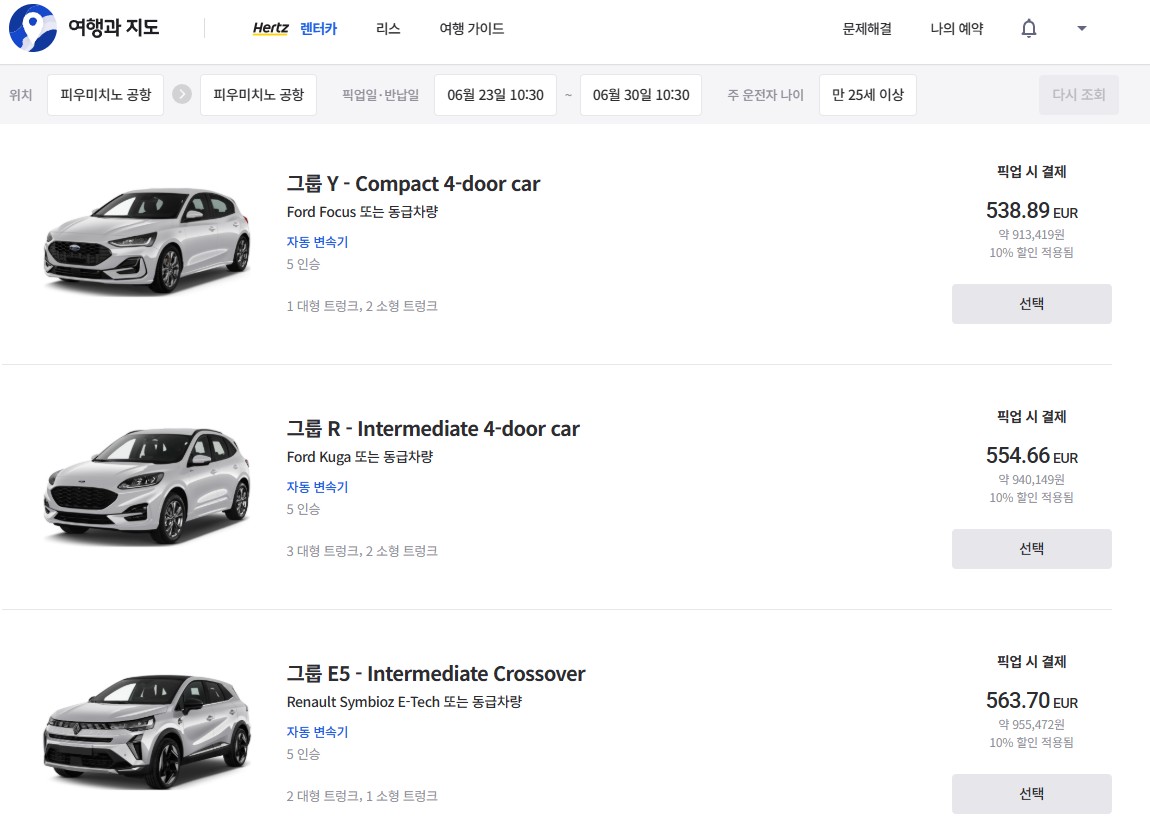
Task: Edit pickup date 06월 23일 10:30
Action: 495,95
